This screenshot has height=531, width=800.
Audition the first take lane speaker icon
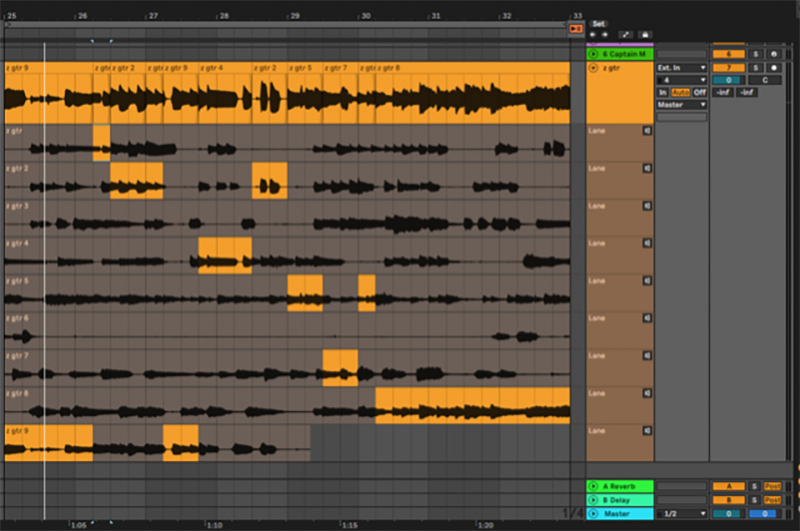point(646,131)
